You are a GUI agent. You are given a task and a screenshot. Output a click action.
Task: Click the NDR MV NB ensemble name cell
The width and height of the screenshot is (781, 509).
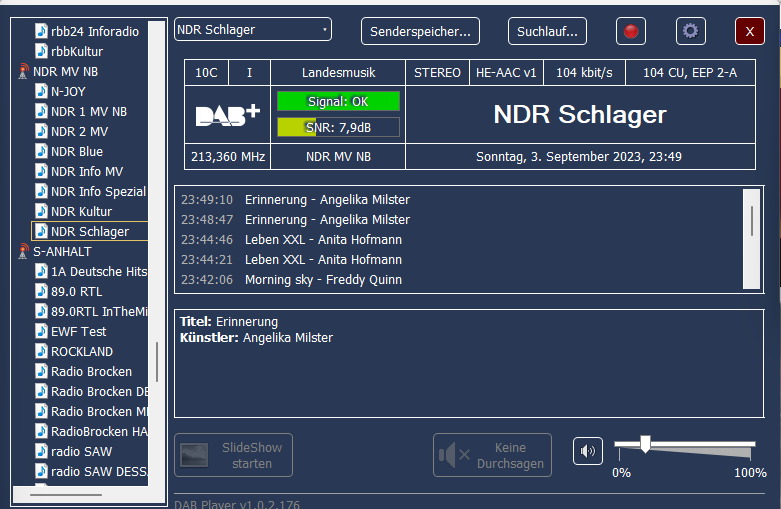click(x=338, y=157)
